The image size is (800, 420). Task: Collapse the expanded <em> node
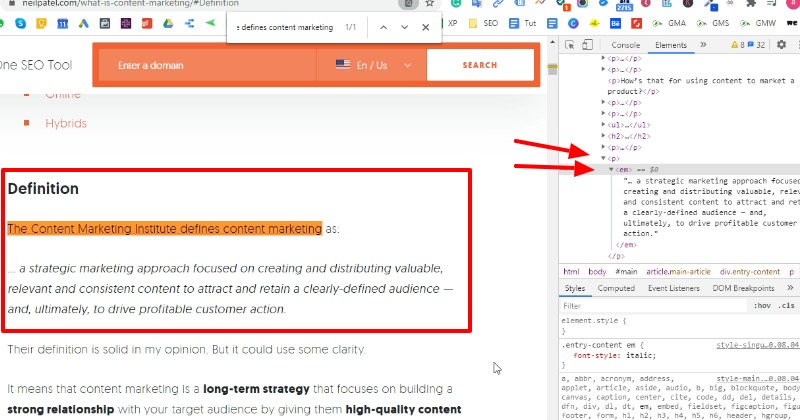click(x=611, y=169)
